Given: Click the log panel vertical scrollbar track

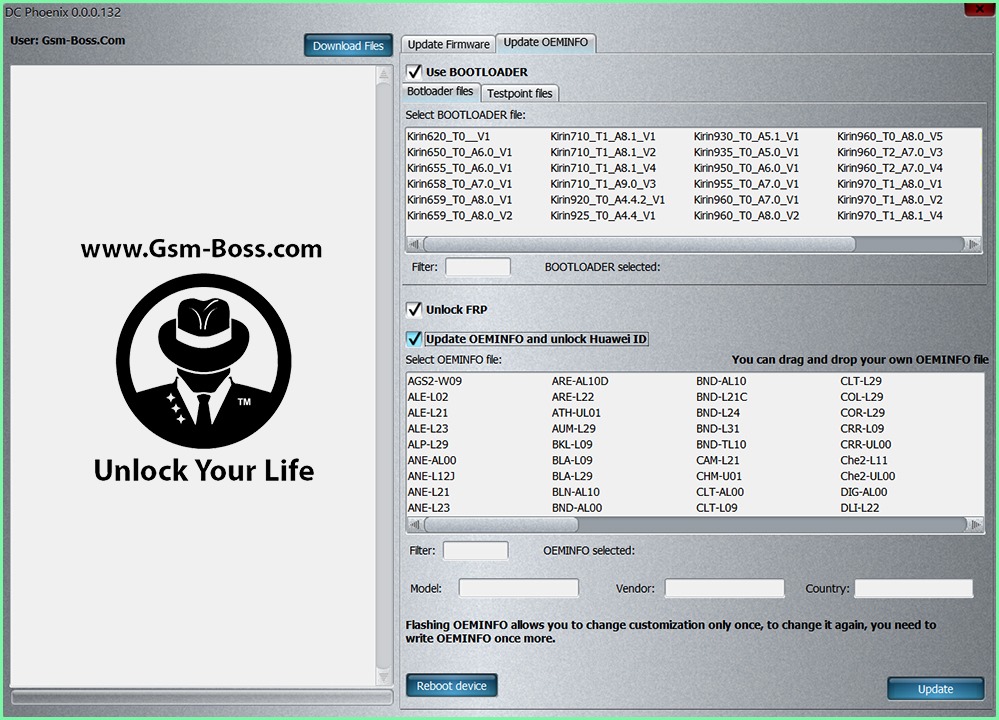Looking at the screenshot, I should (384, 376).
